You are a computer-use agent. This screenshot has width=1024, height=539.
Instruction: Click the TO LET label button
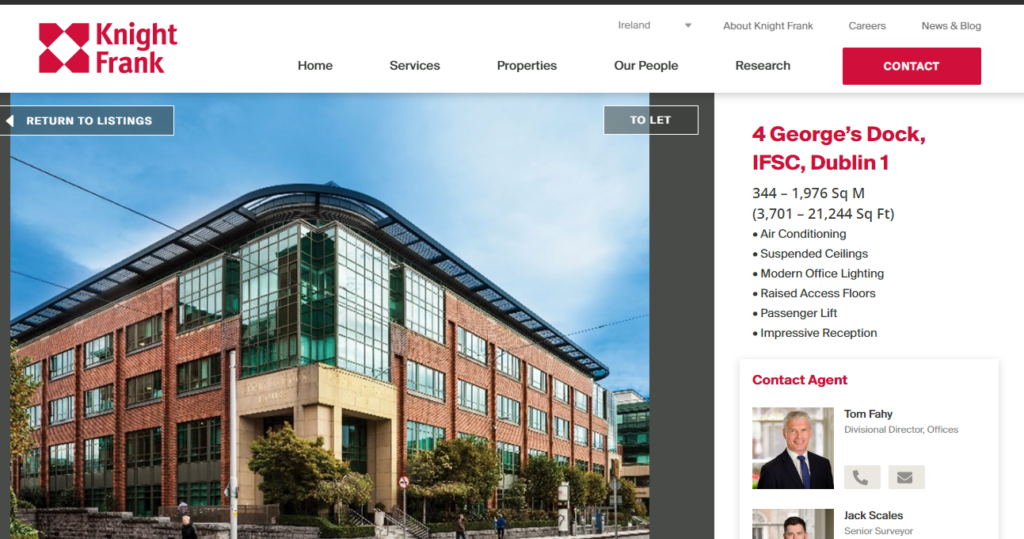[650, 120]
